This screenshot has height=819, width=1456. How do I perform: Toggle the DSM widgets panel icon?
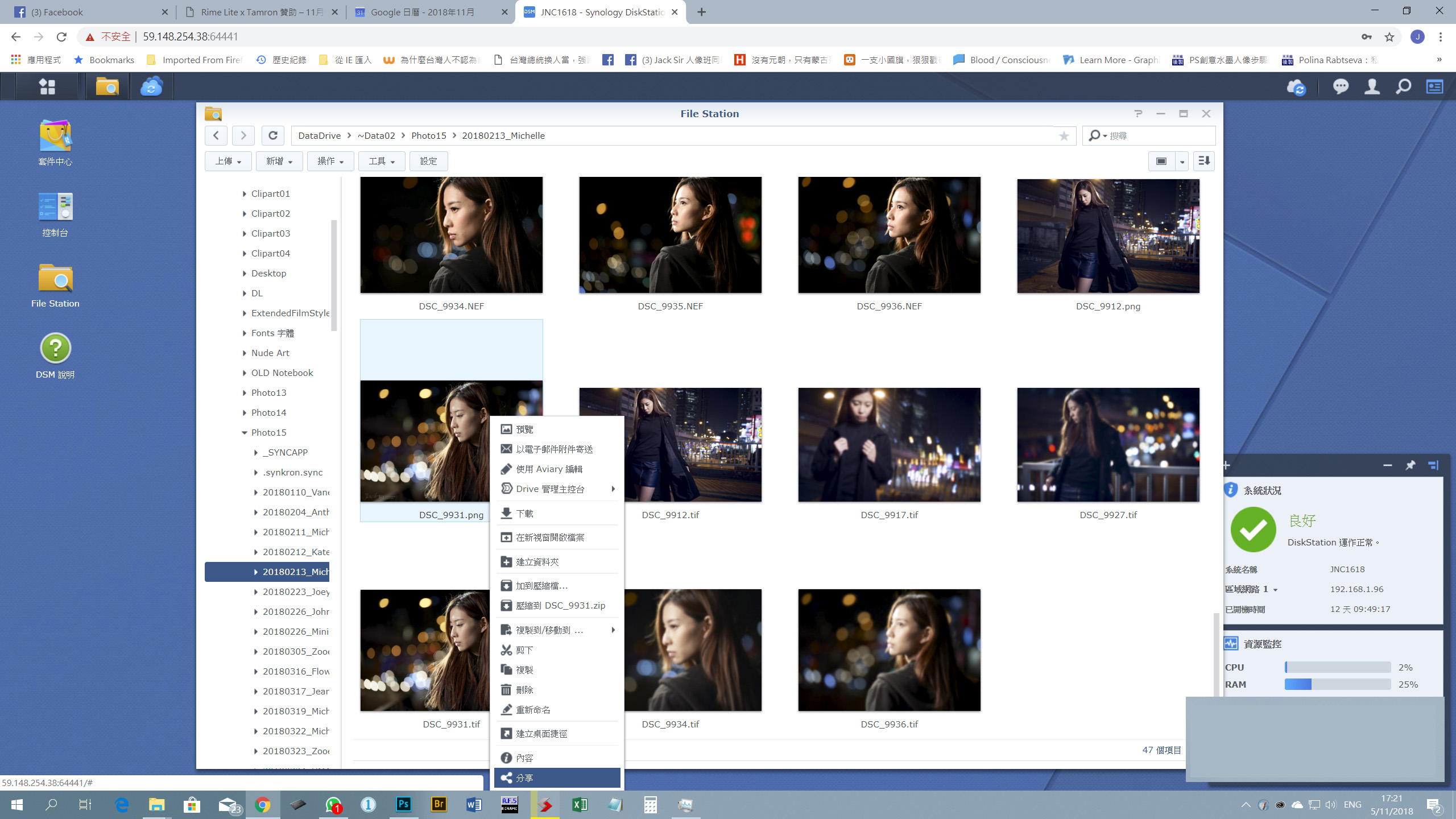tap(1434, 86)
